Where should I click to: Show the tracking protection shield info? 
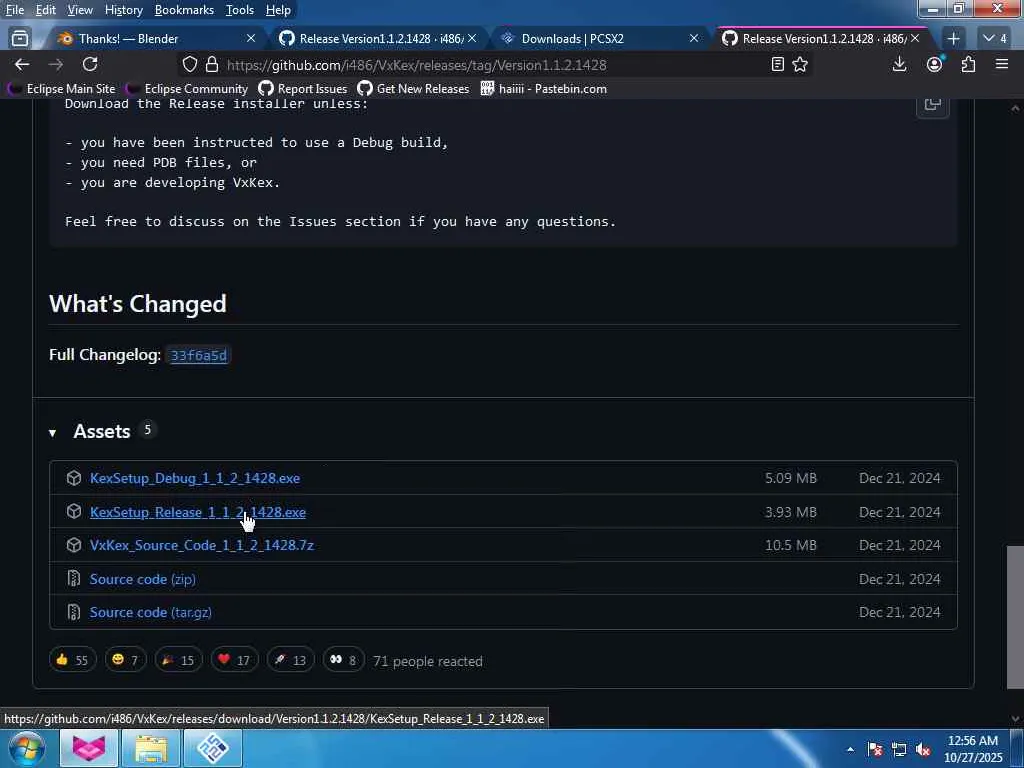click(189, 64)
